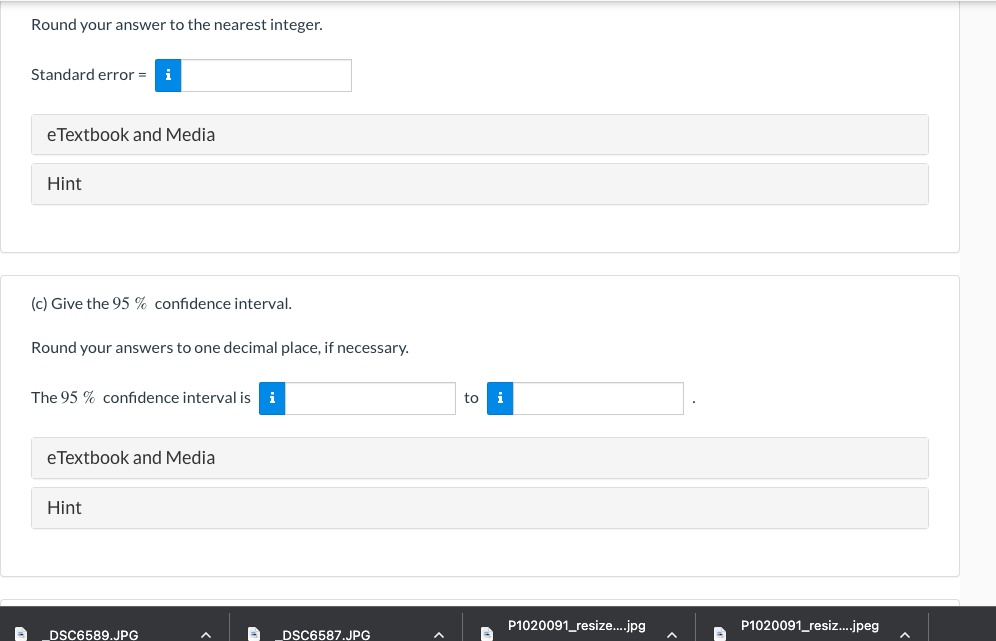Click the info icon beside Standard error field
This screenshot has height=641, width=996.
pyautogui.click(x=167, y=75)
